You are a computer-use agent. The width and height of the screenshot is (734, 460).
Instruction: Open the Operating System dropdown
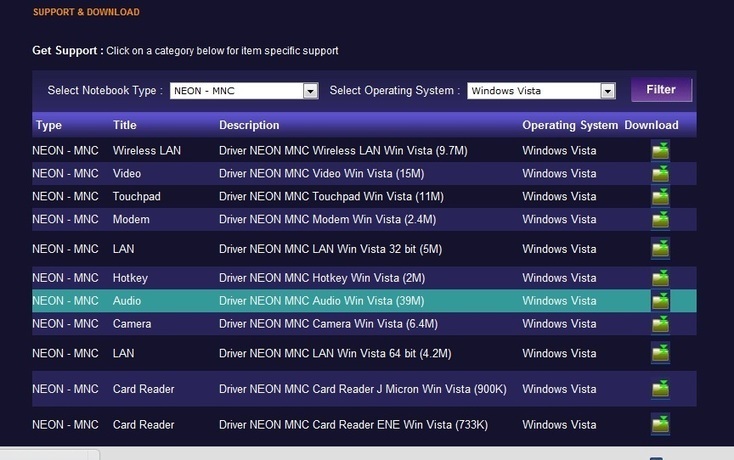541,91
